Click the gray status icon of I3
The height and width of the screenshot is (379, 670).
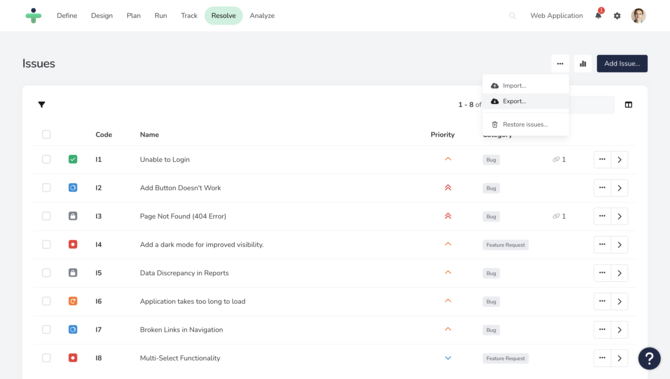pyautogui.click(x=73, y=216)
